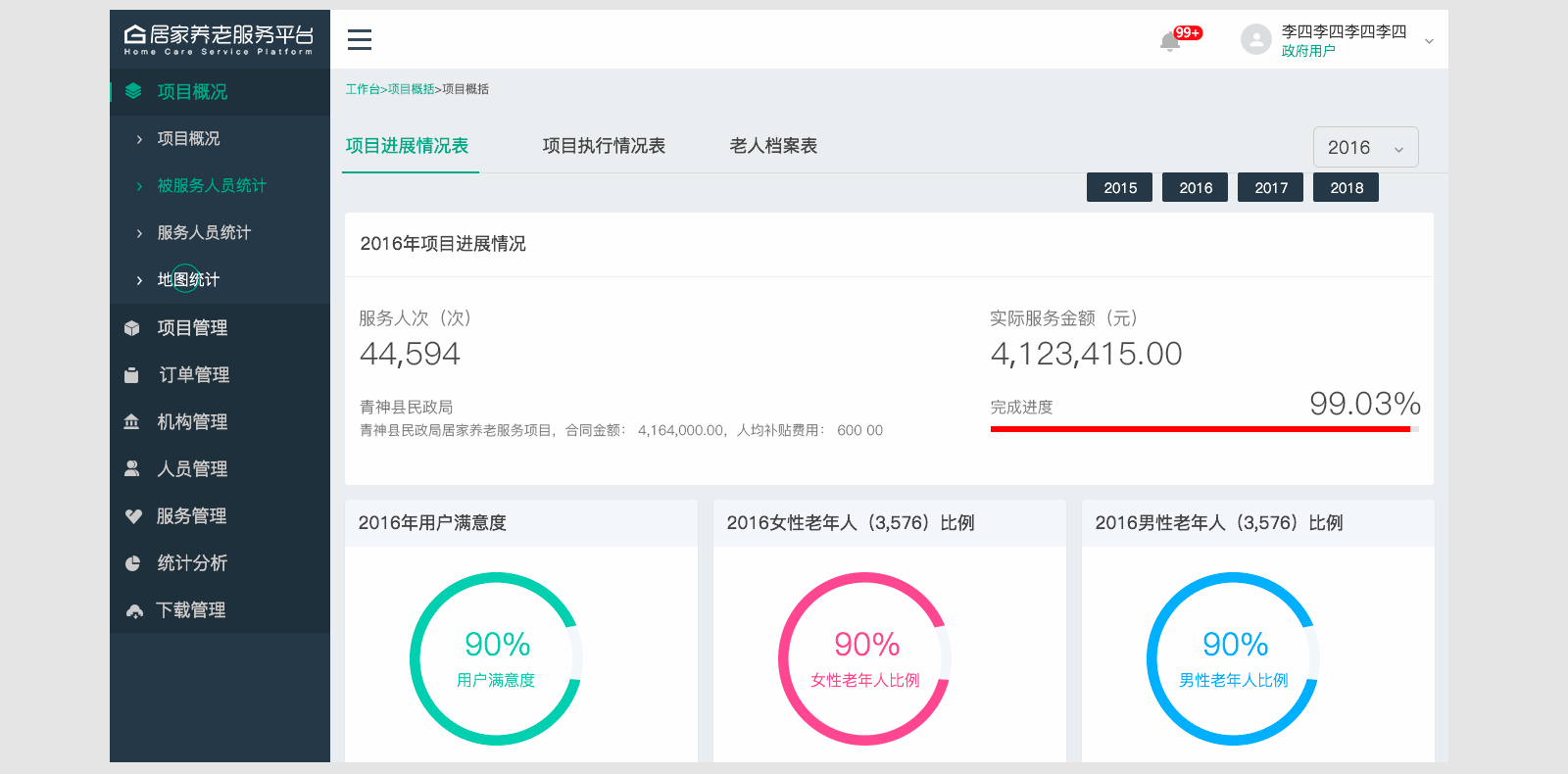Click the blue 男性老年人比例 ring chart

[x=1233, y=658]
